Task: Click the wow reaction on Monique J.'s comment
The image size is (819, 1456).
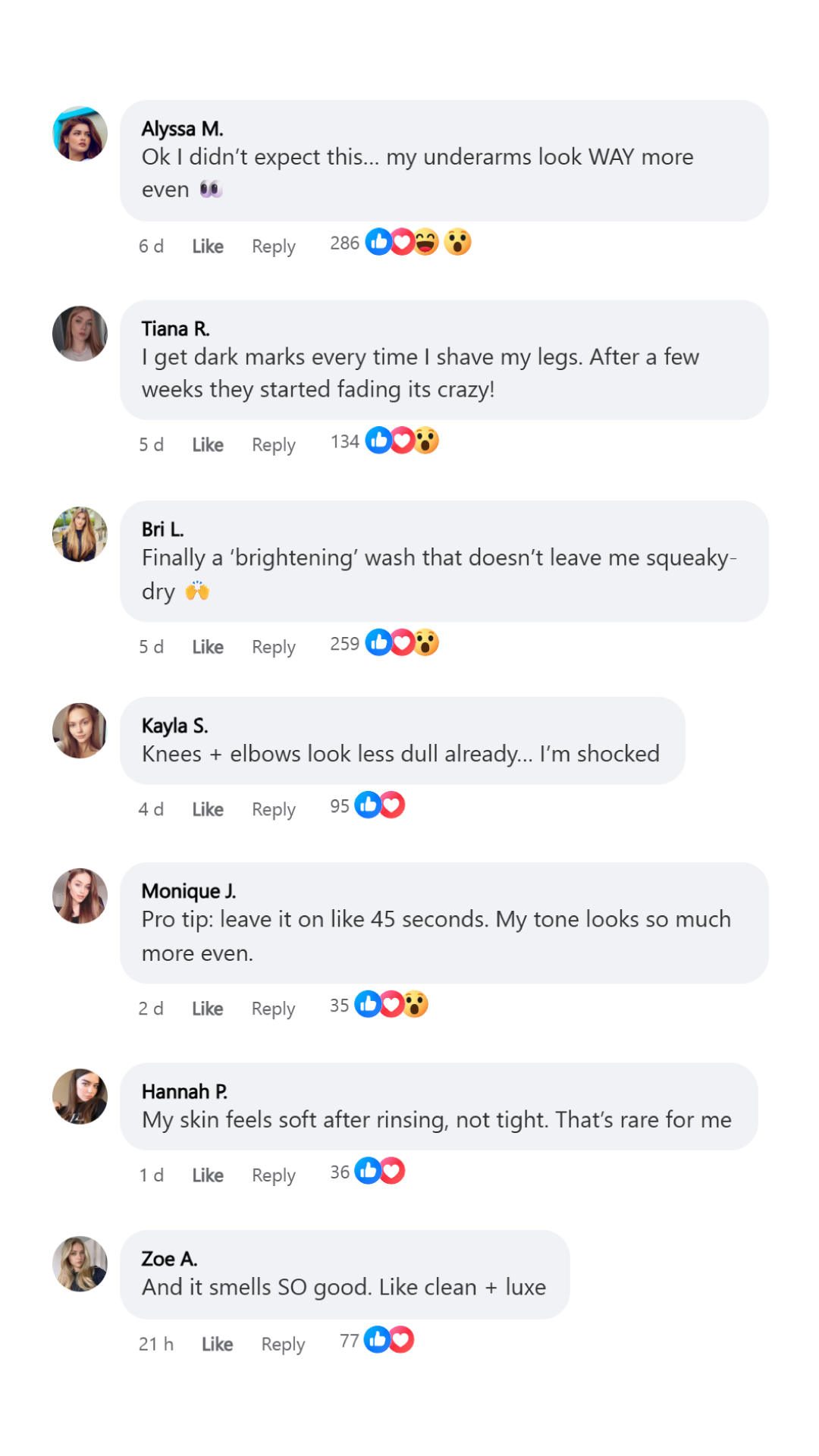Action: click(416, 1005)
